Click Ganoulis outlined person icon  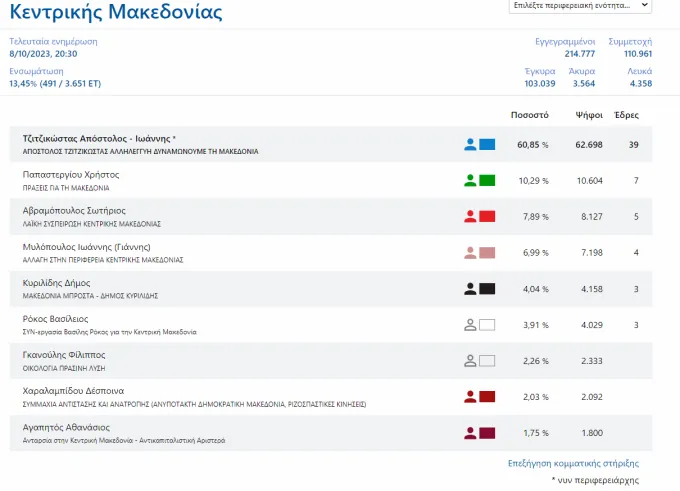coord(470,361)
